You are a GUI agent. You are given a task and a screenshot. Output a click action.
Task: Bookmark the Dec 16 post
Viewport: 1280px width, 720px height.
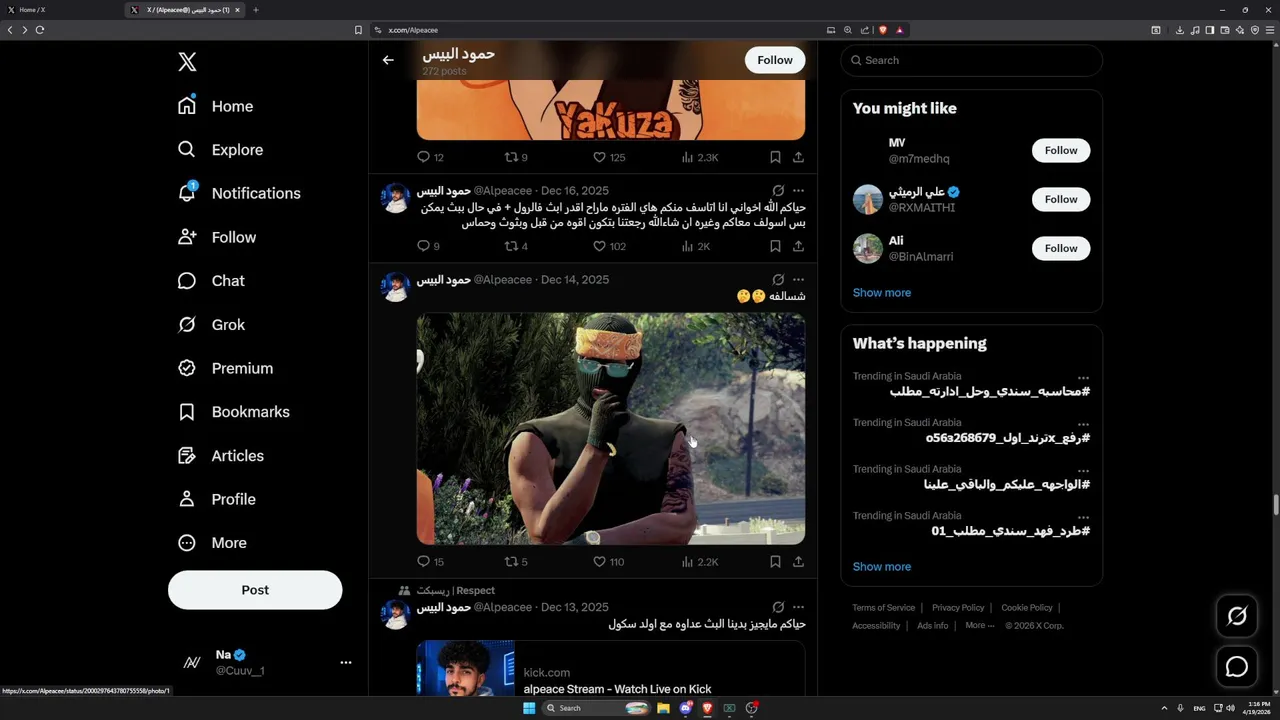775,246
